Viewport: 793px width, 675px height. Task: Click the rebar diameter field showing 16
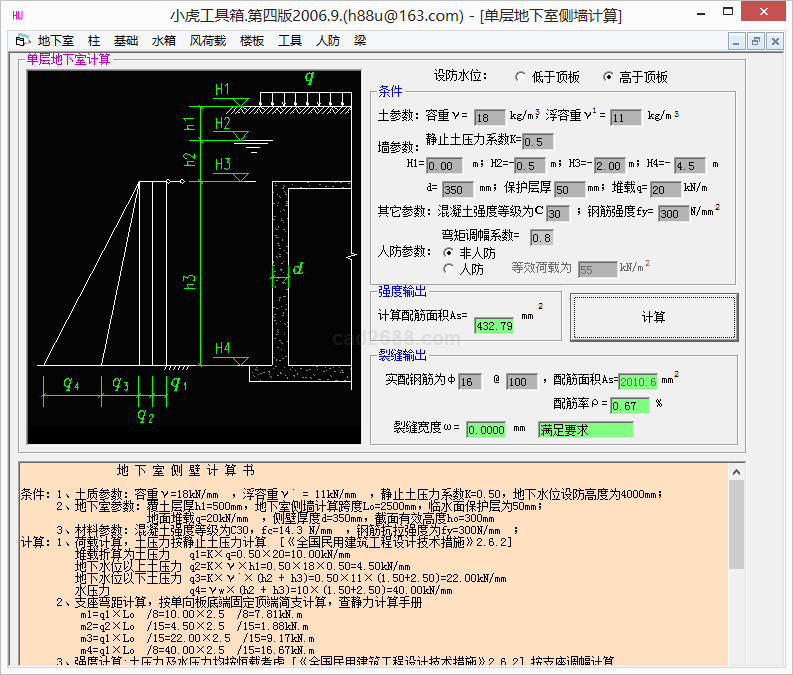pos(469,381)
